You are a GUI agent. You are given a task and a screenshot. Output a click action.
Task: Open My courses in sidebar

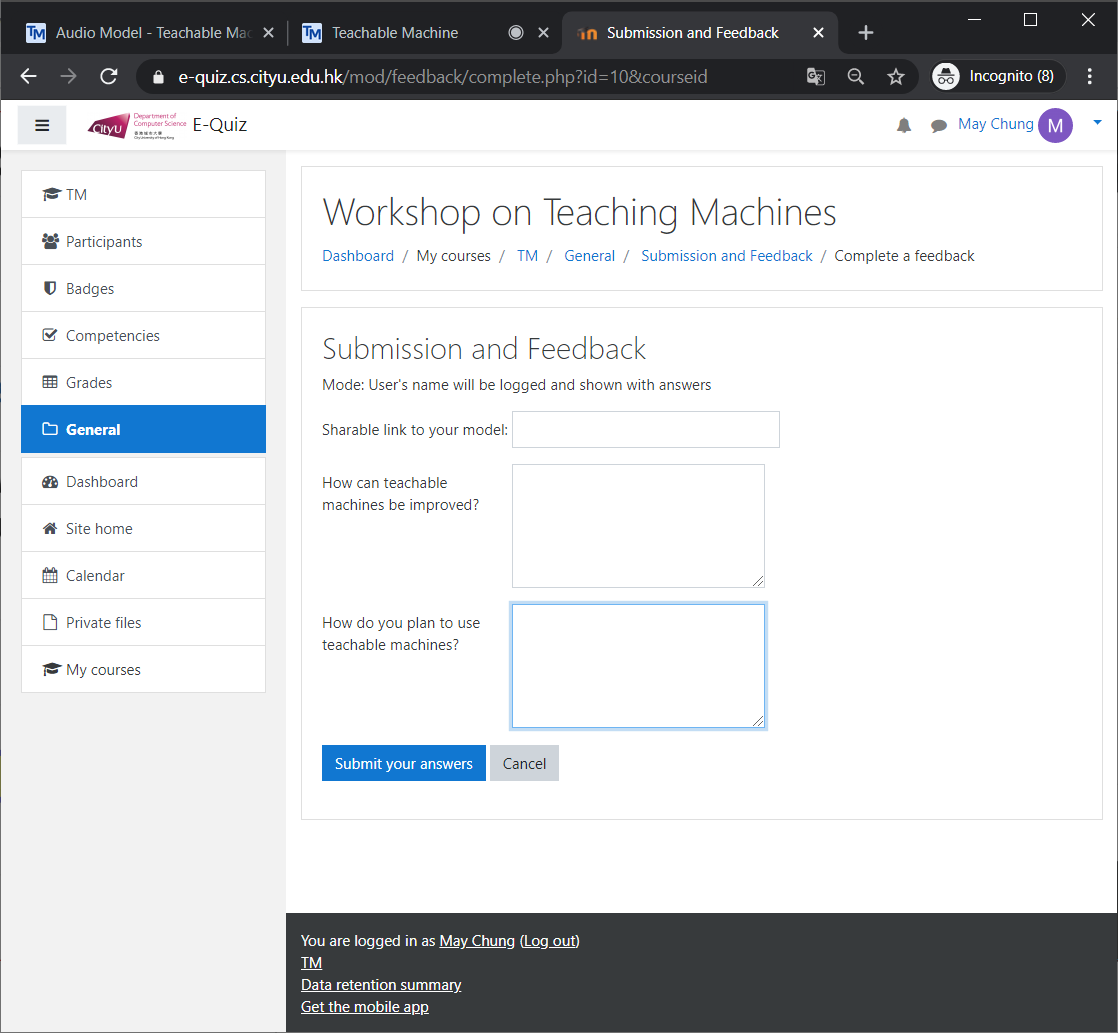[143, 670]
